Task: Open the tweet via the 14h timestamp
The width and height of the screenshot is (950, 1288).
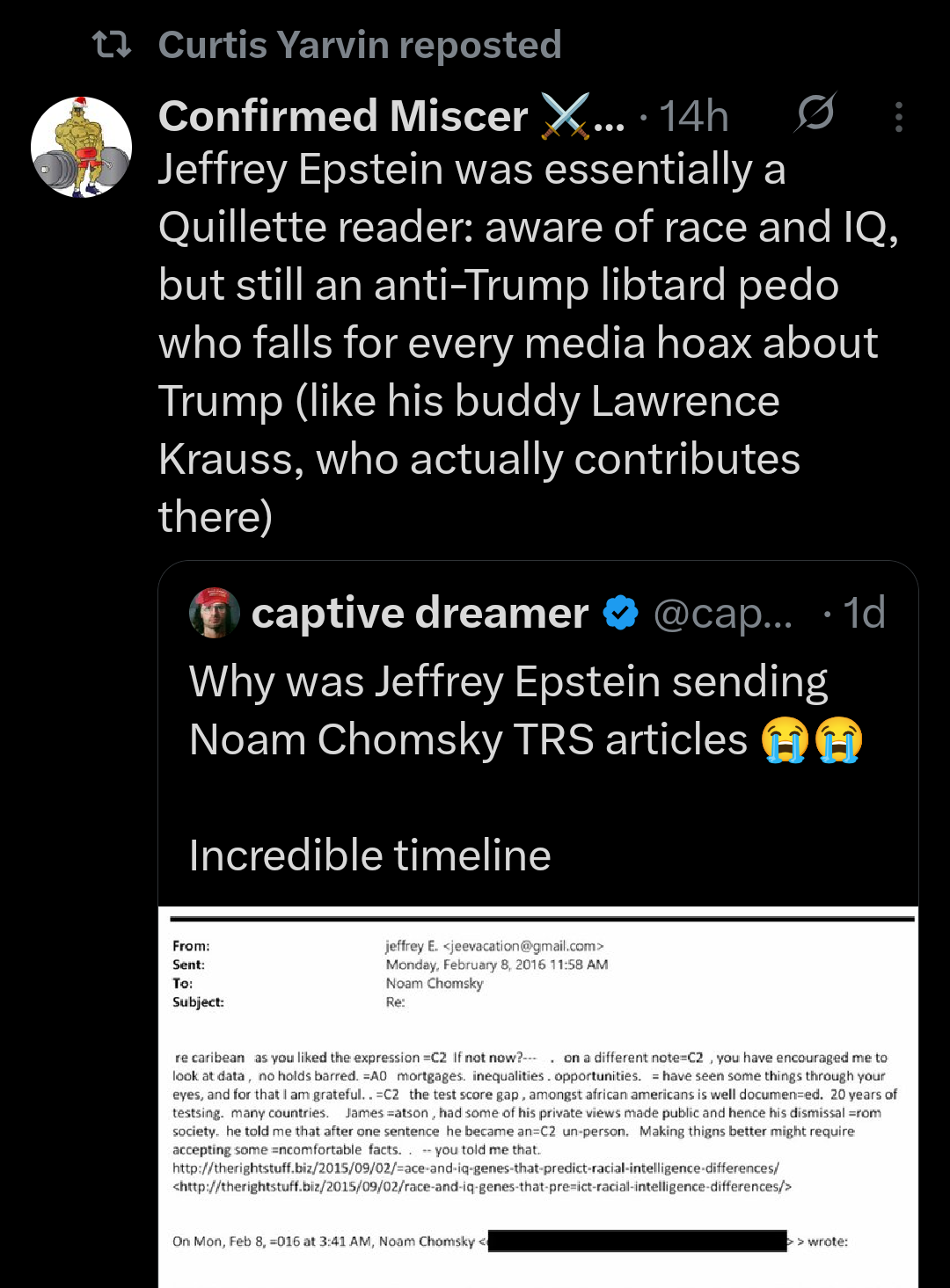Action: tap(694, 115)
